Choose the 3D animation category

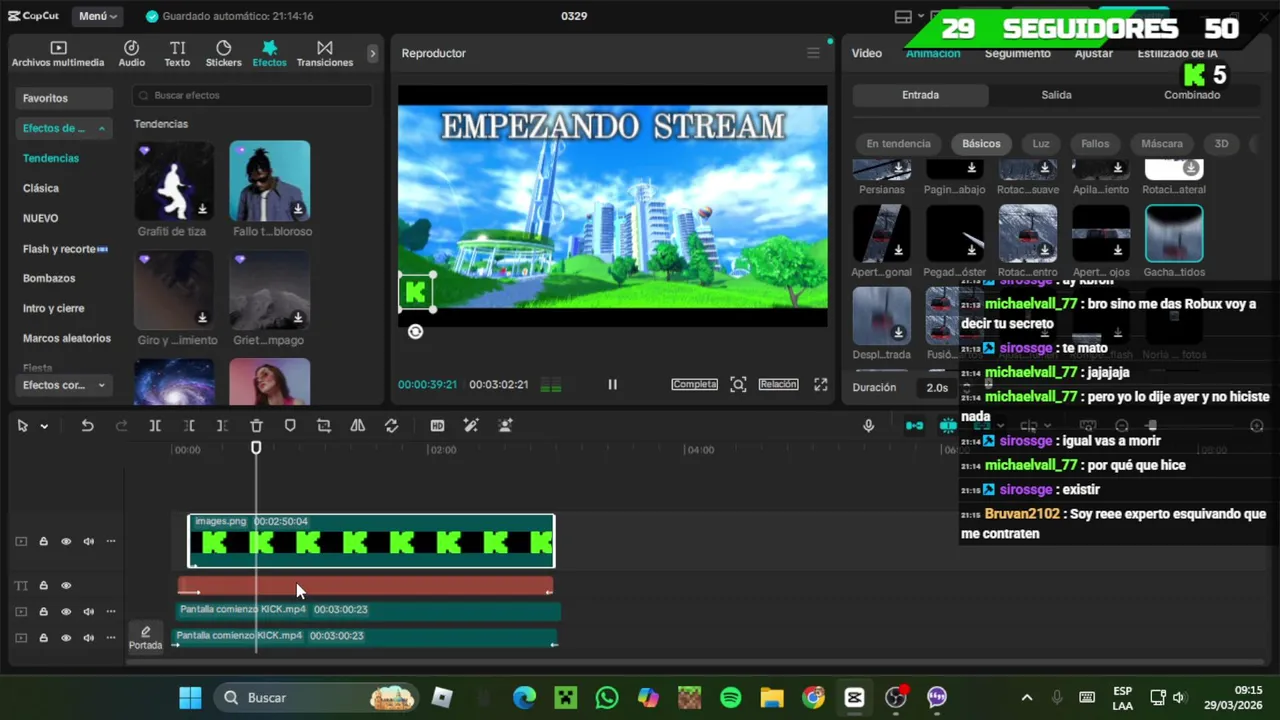point(1221,143)
